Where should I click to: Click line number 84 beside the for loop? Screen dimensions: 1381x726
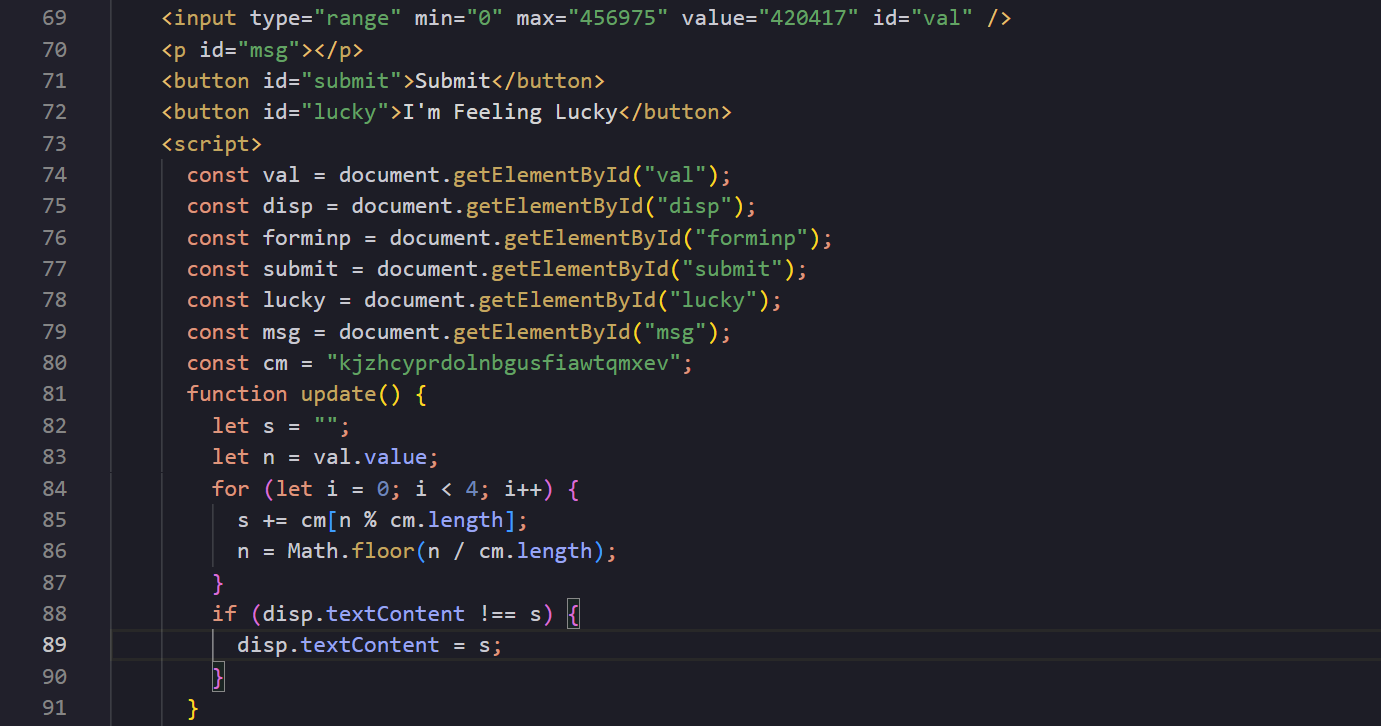pyautogui.click(x=55, y=488)
